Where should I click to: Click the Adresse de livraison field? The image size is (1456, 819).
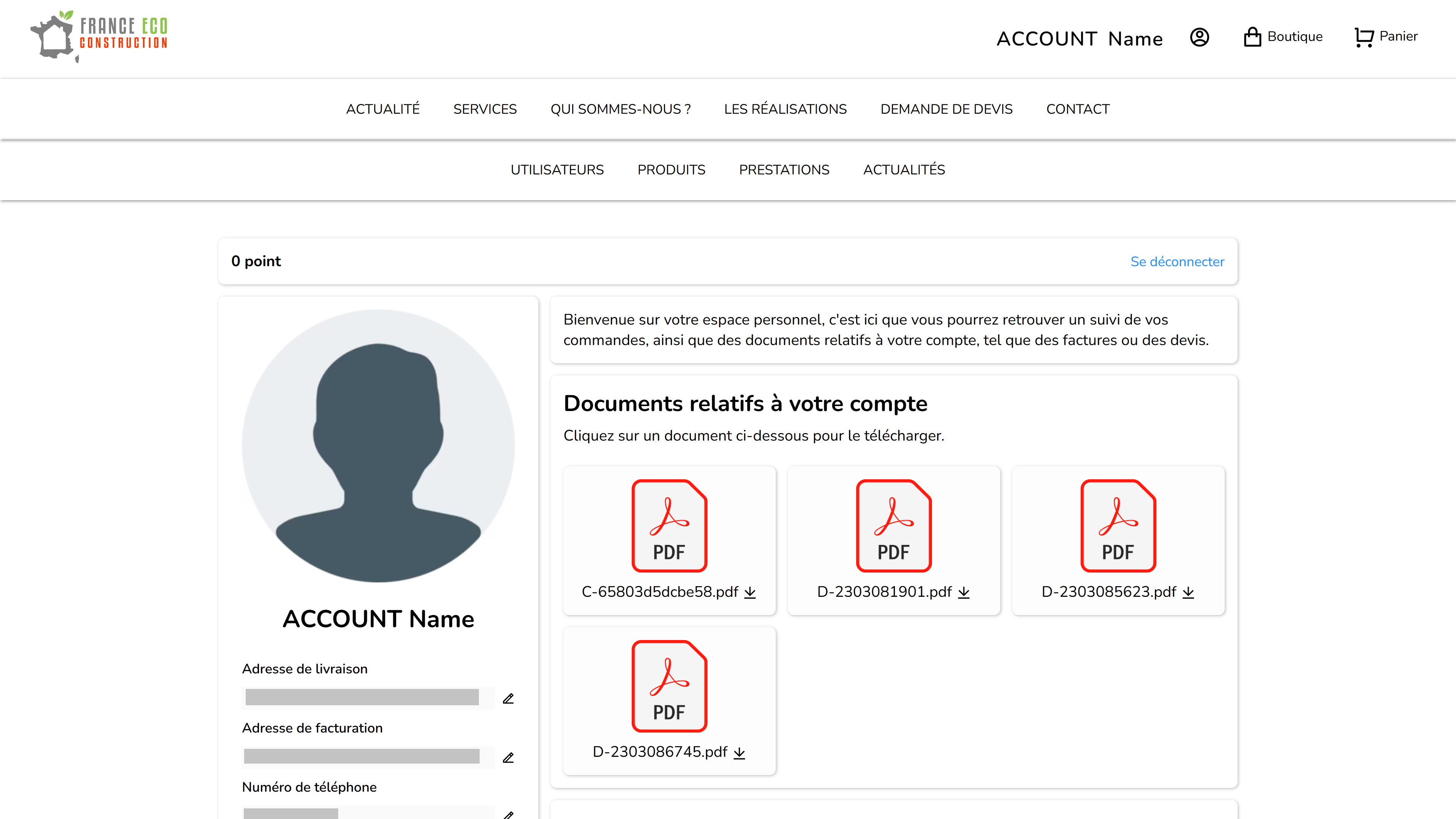[369, 698]
